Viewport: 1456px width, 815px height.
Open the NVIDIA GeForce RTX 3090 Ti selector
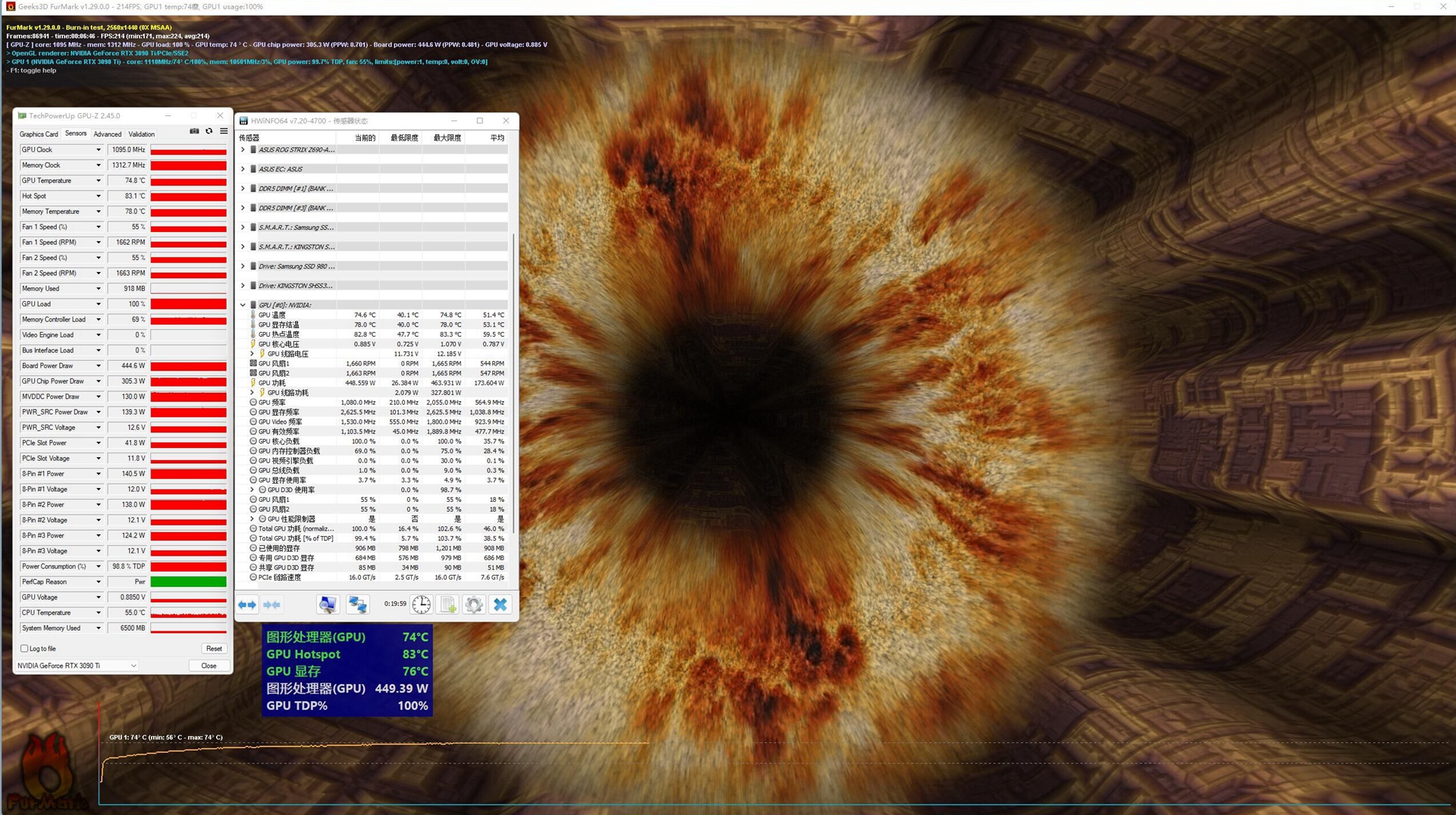(x=76, y=665)
